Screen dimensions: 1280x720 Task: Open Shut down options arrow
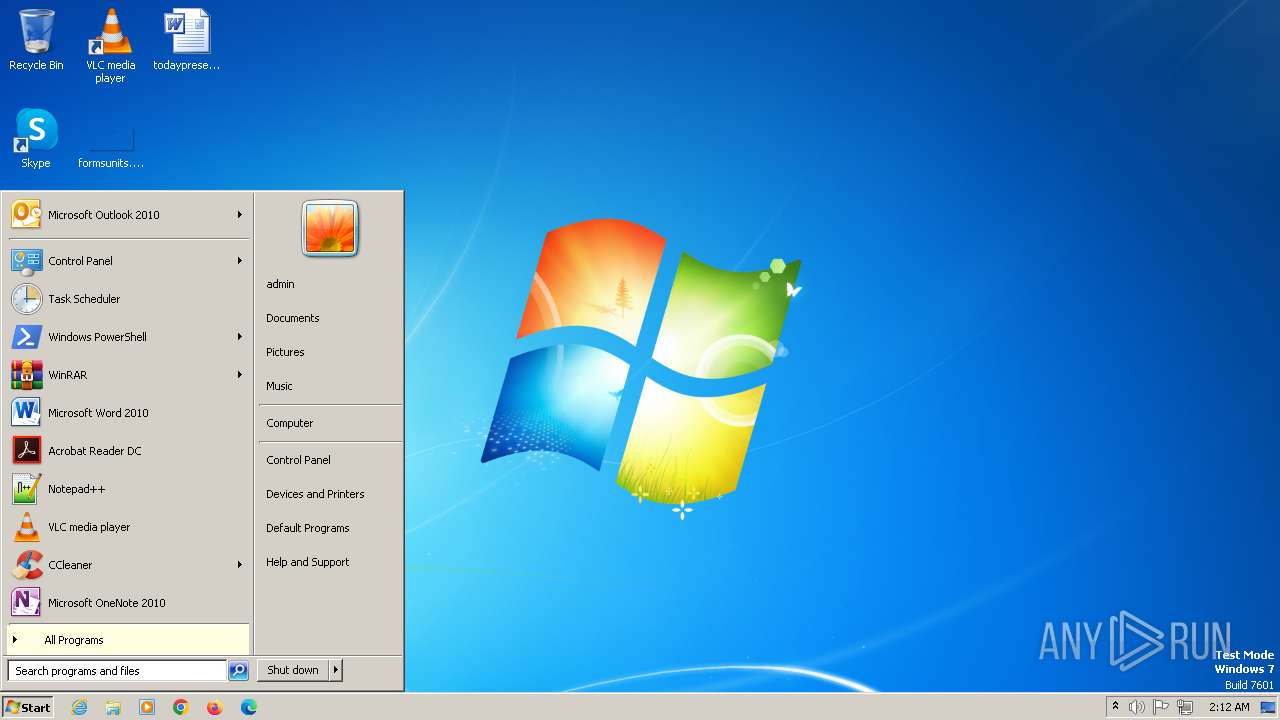pos(336,670)
